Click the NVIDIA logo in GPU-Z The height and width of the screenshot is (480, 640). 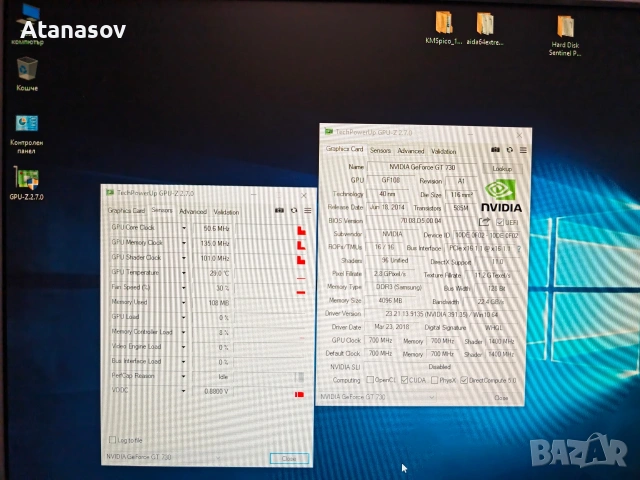click(501, 196)
